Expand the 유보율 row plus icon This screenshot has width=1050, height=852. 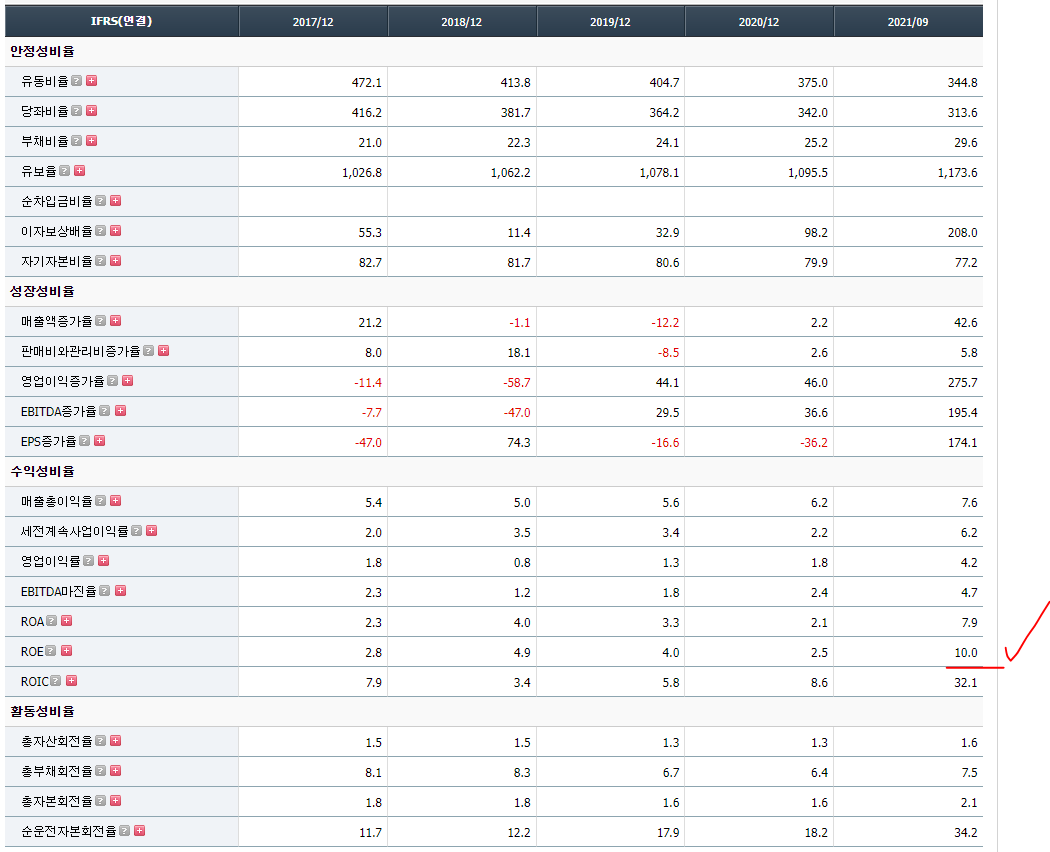pyautogui.click(x=80, y=171)
